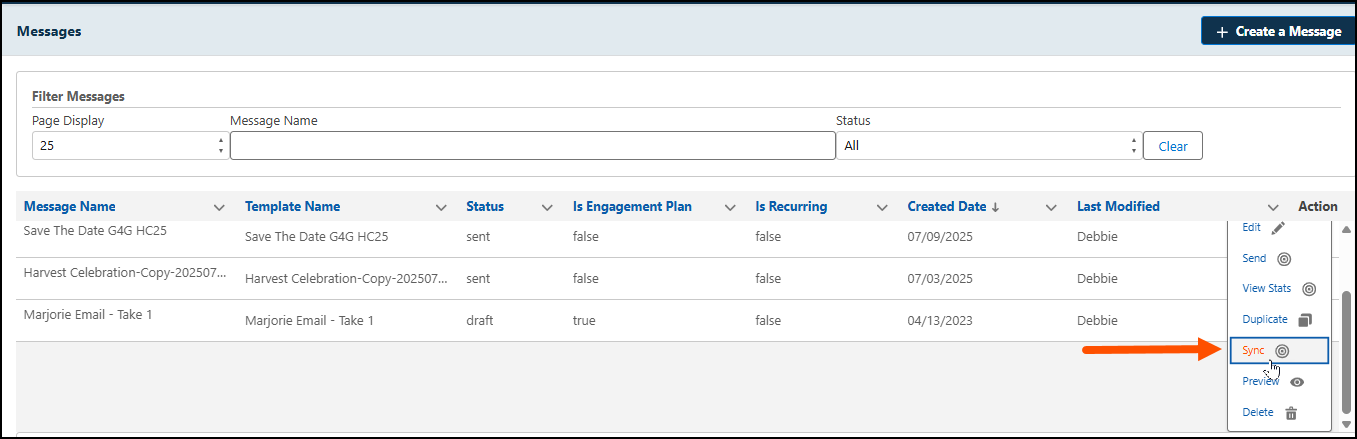The height and width of the screenshot is (439, 1357).
Task: Choose Send from the action menu
Action: (x=1254, y=258)
